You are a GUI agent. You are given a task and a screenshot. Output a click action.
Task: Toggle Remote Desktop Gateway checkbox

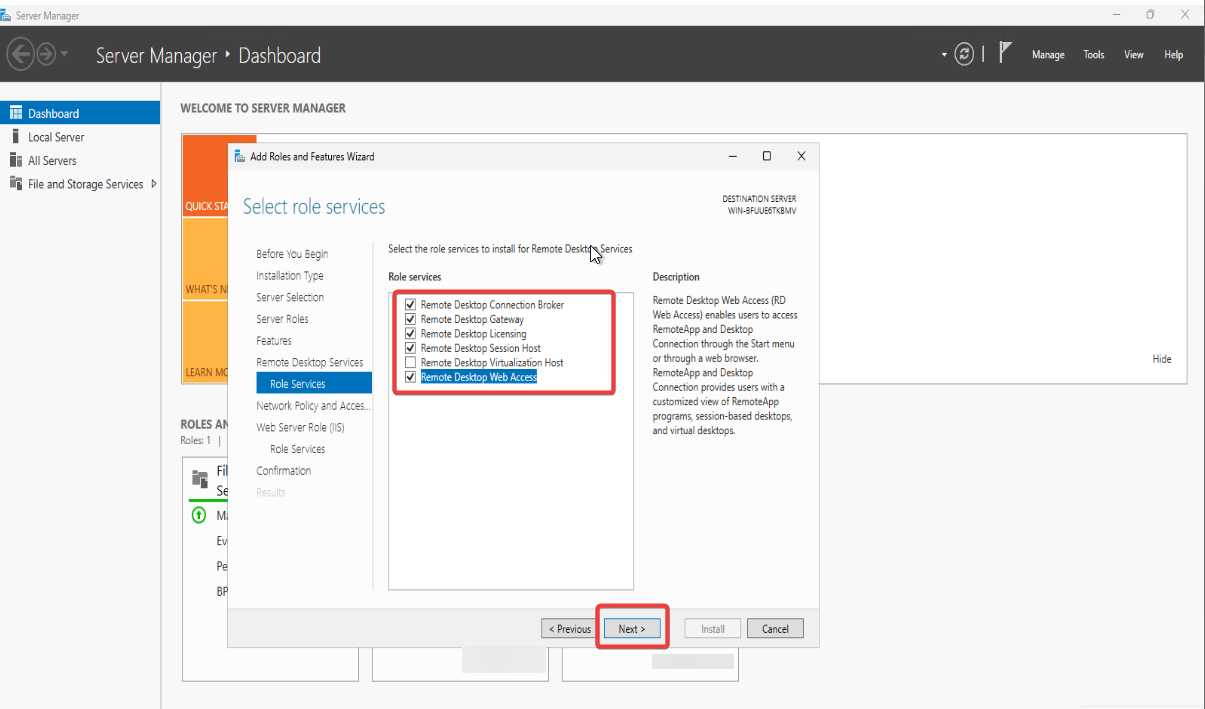410,319
